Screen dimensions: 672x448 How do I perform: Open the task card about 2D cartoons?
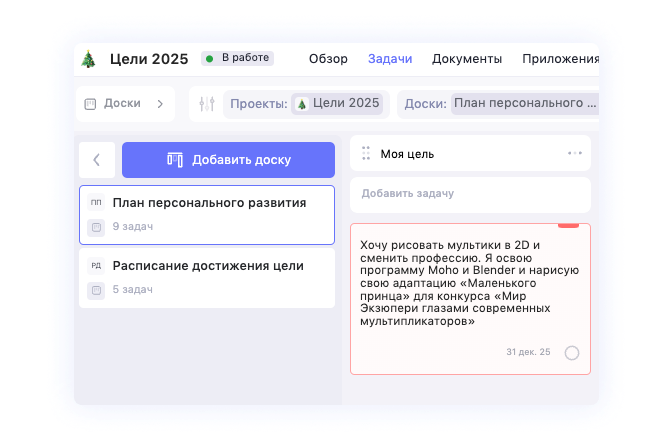tap(470, 299)
